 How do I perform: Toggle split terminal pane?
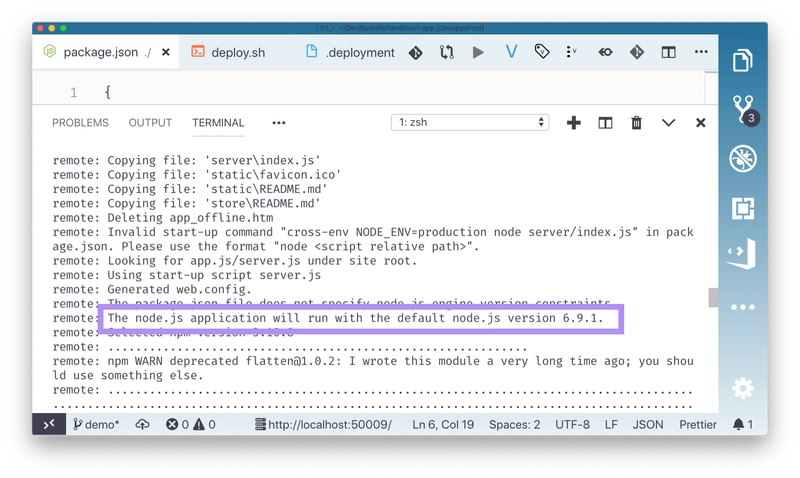point(605,123)
